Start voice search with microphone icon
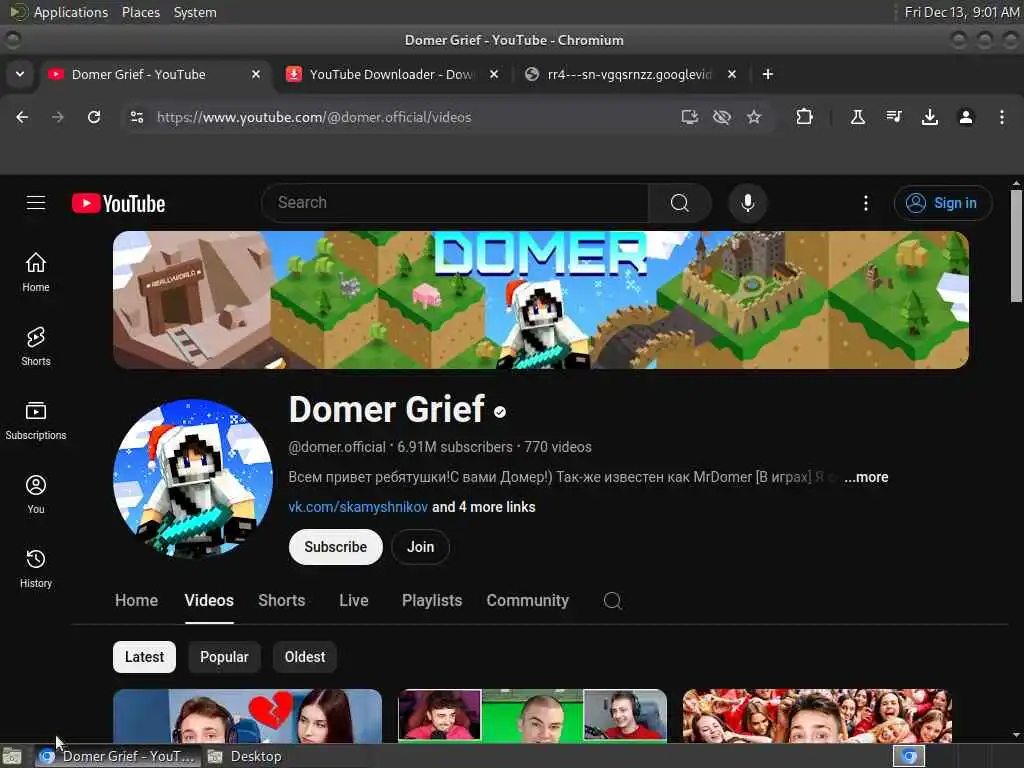The height and width of the screenshot is (768, 1024). point(748,203)
